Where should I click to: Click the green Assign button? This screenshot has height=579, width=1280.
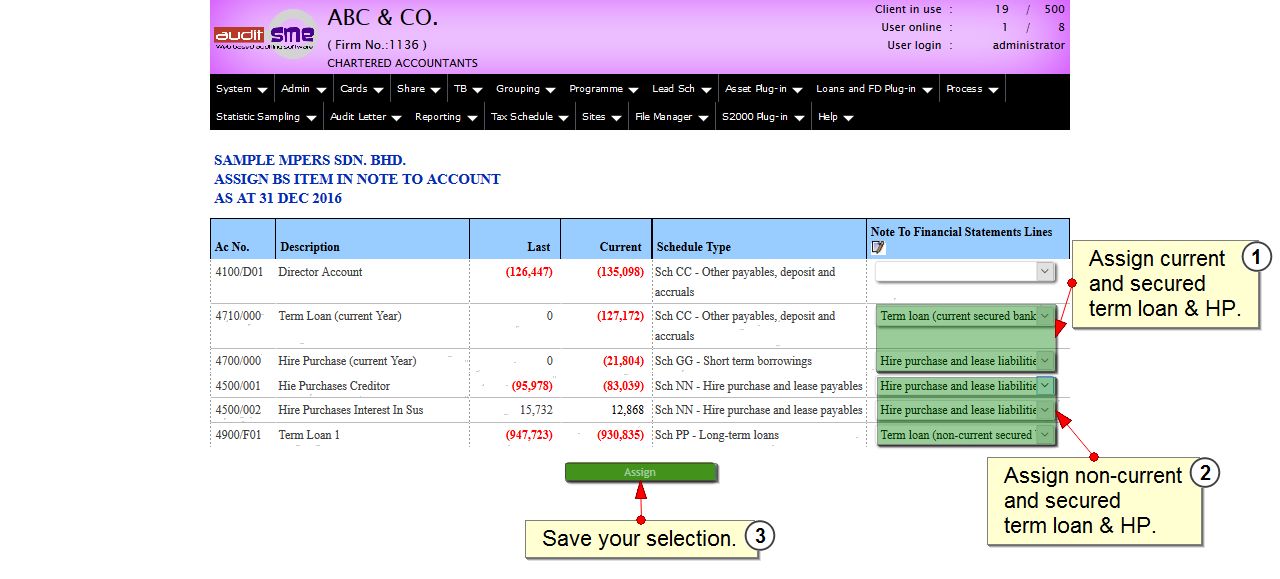point(640,473)
